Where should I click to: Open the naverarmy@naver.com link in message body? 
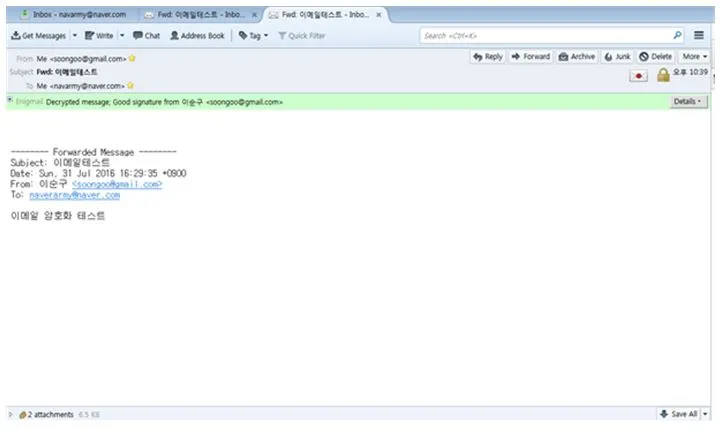tap(74, 195)
